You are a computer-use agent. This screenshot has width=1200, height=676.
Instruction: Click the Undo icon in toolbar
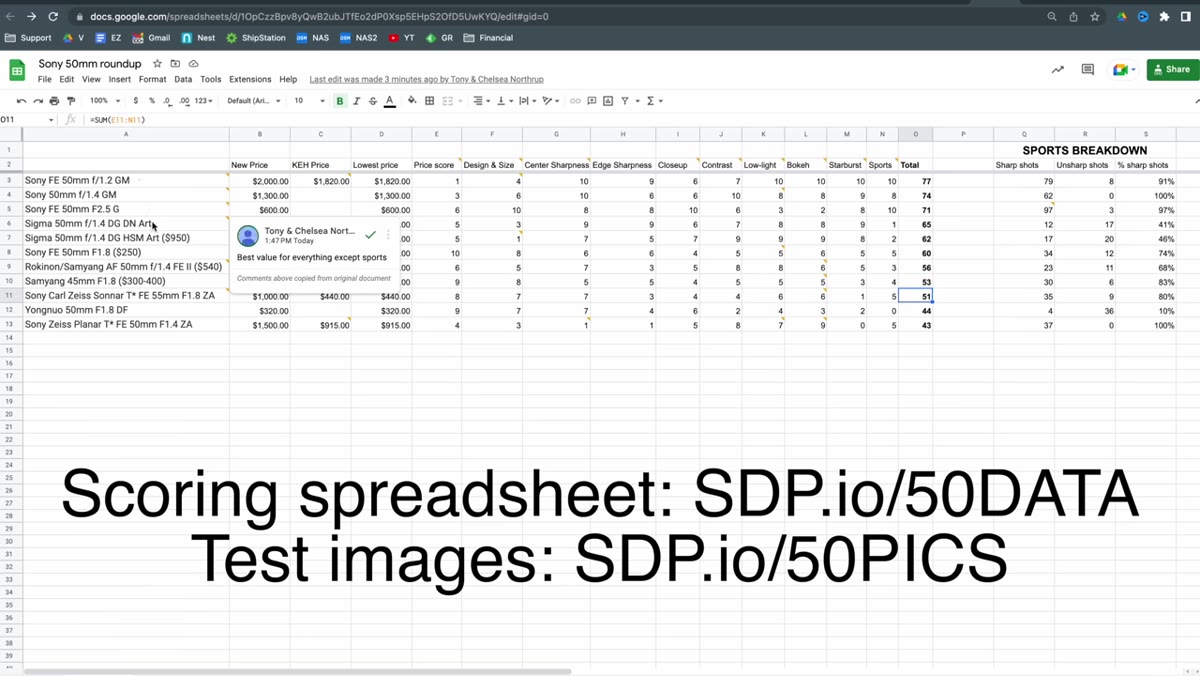(x=22, y=101)
